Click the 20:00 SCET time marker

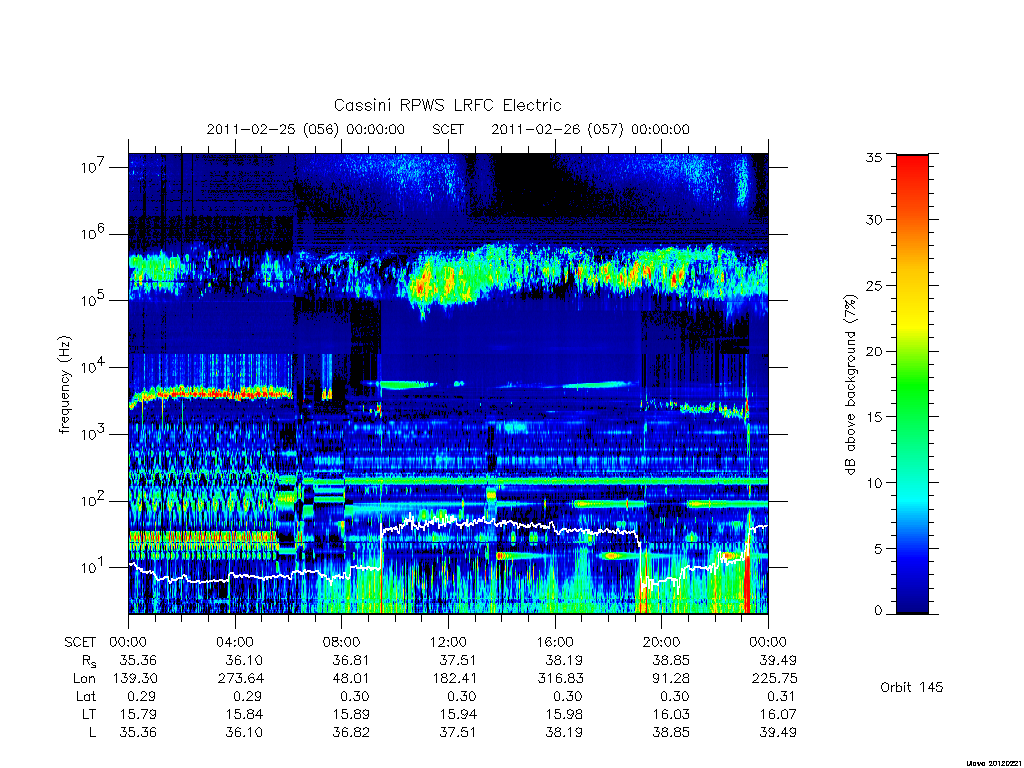pyautogui.click(x=661, y=642)
